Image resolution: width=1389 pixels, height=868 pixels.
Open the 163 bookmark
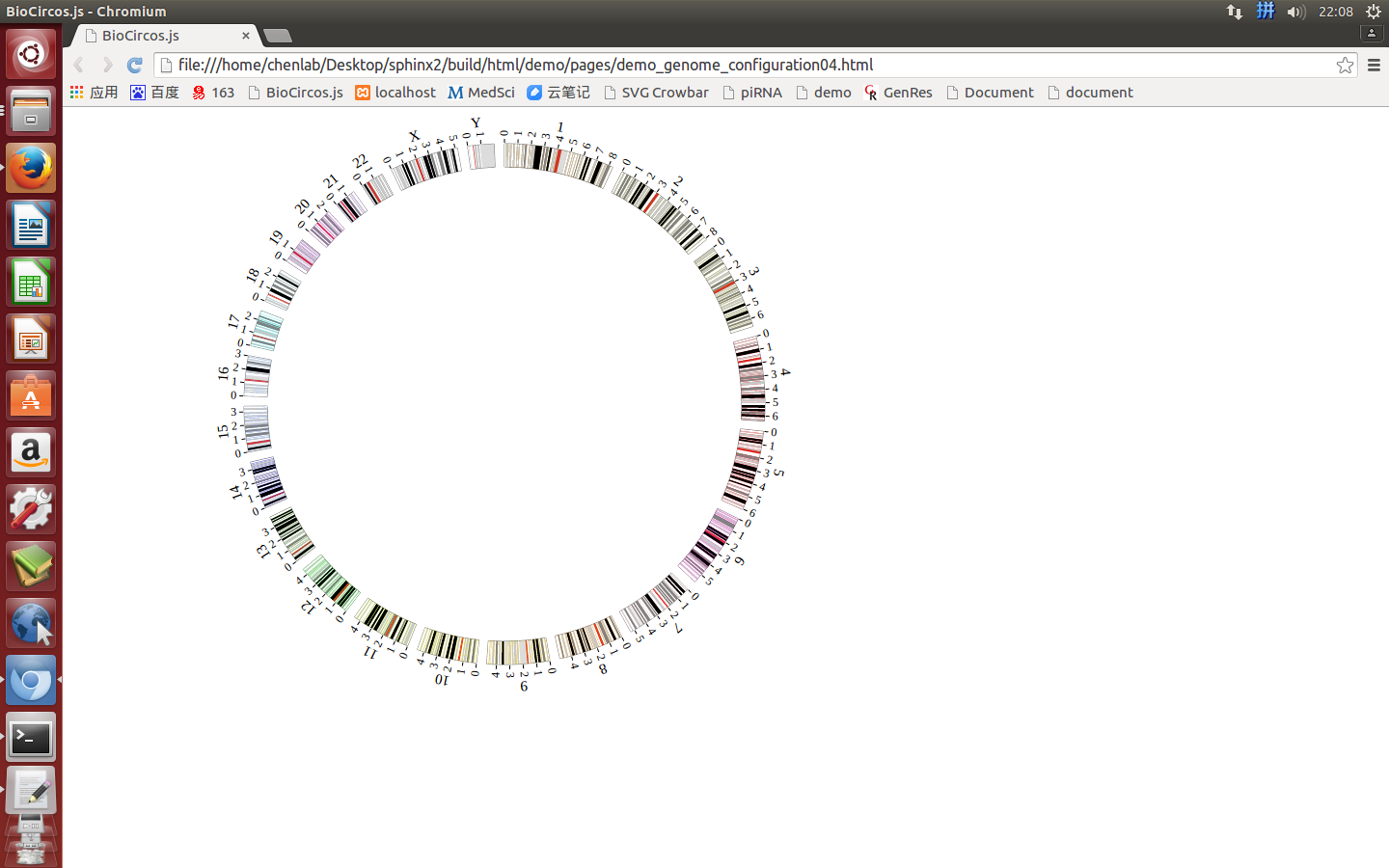pos(213,93)
